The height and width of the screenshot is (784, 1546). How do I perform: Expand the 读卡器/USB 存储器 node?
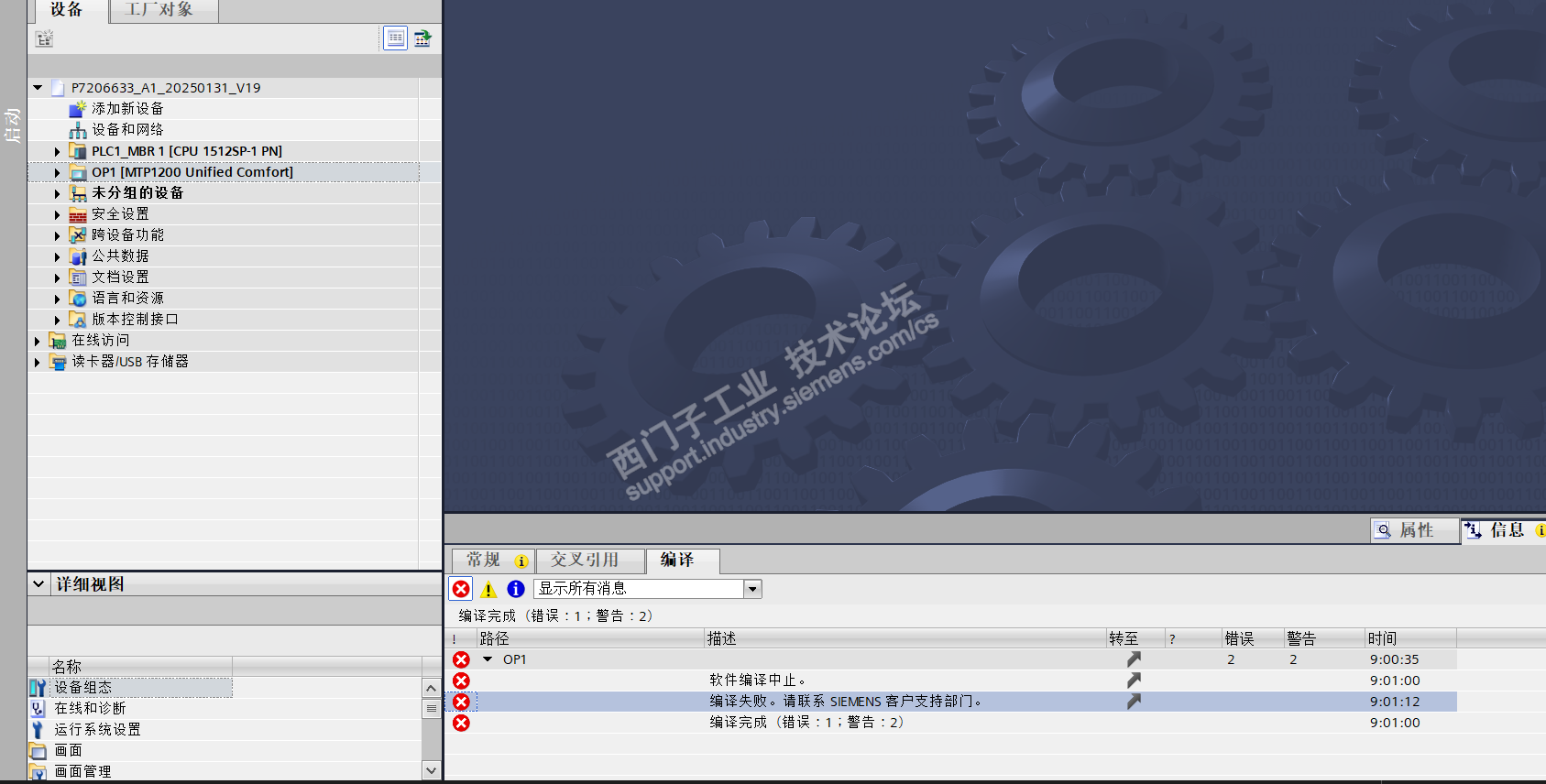[x=38, y=362]
